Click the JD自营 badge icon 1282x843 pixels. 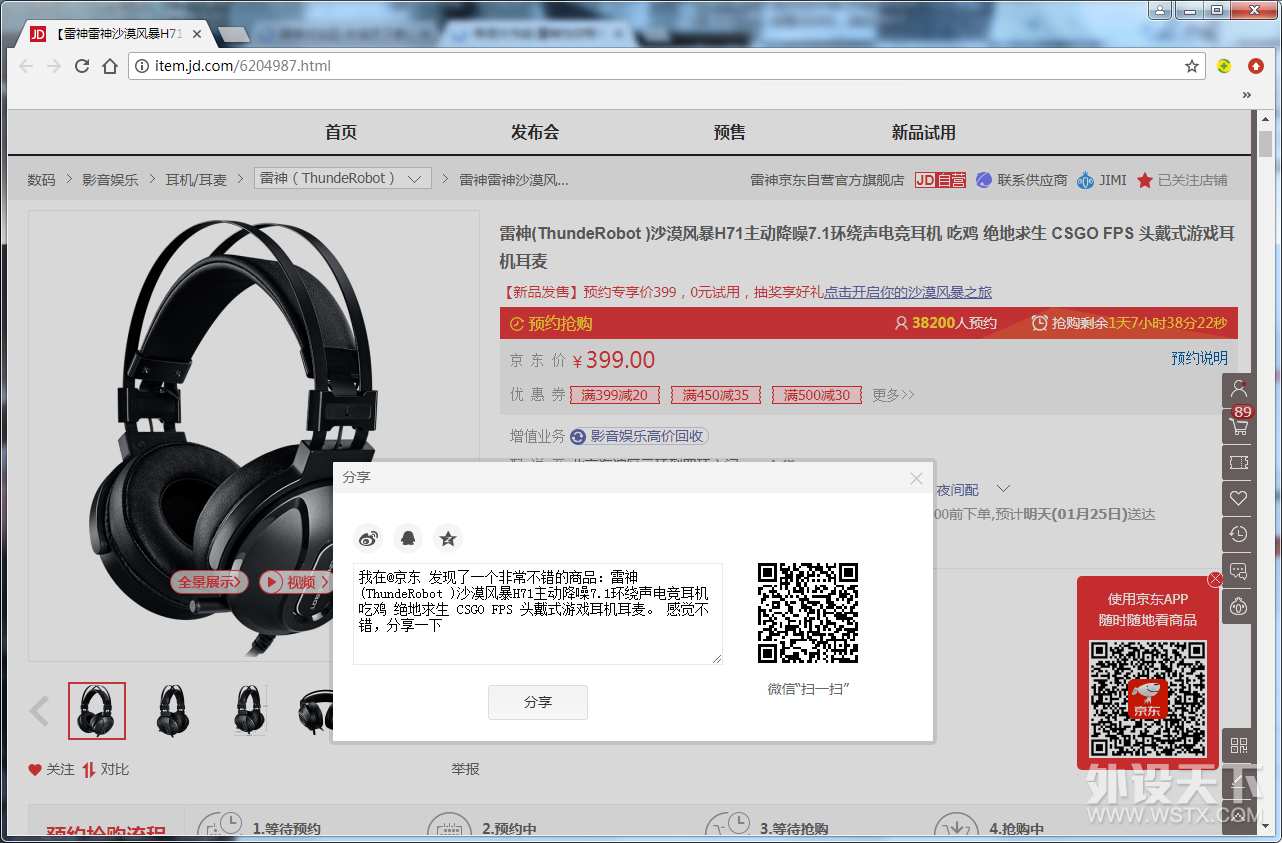tap(941, 180)
